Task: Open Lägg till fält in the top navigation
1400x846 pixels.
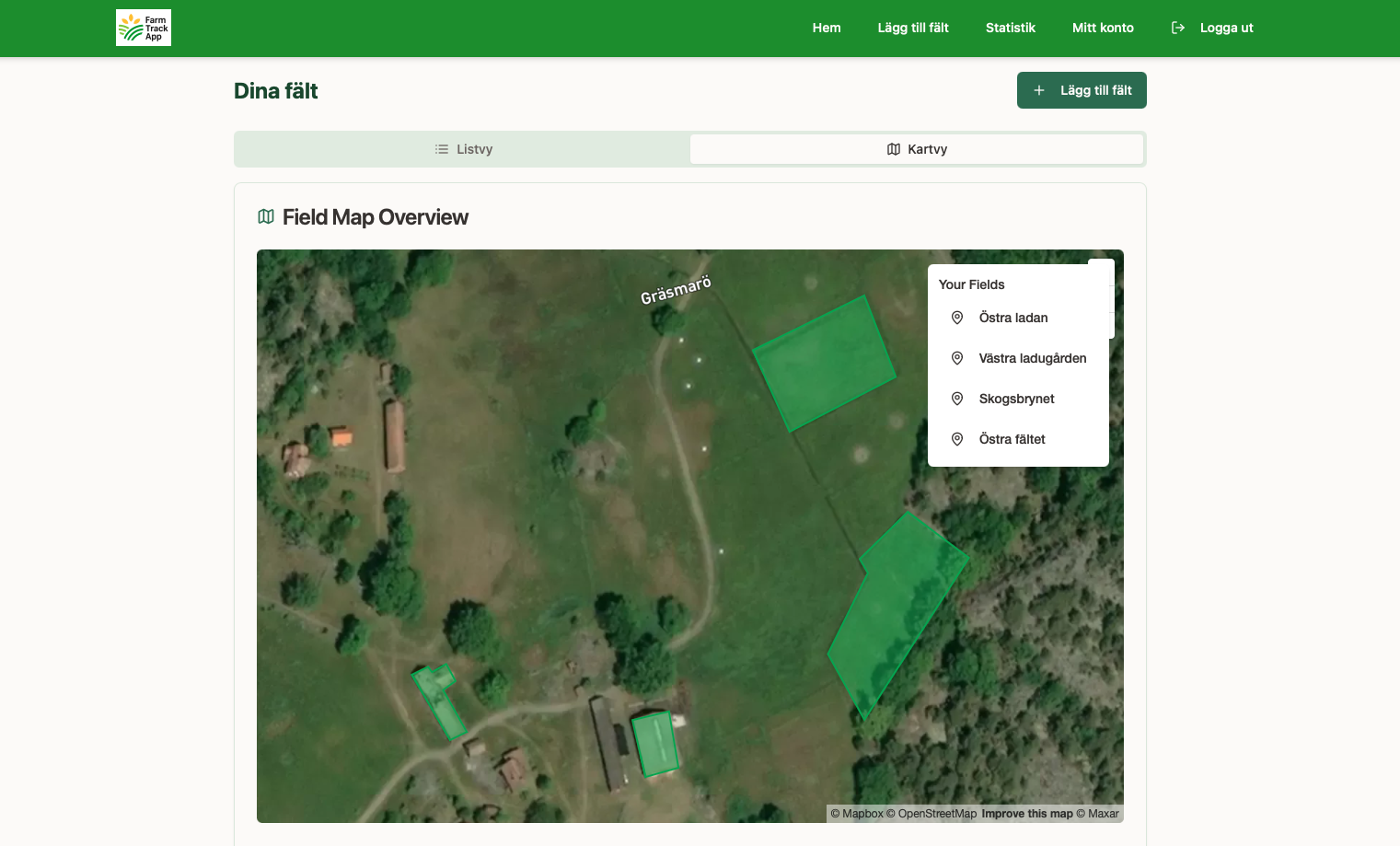Action: click(x=913, y=28)
